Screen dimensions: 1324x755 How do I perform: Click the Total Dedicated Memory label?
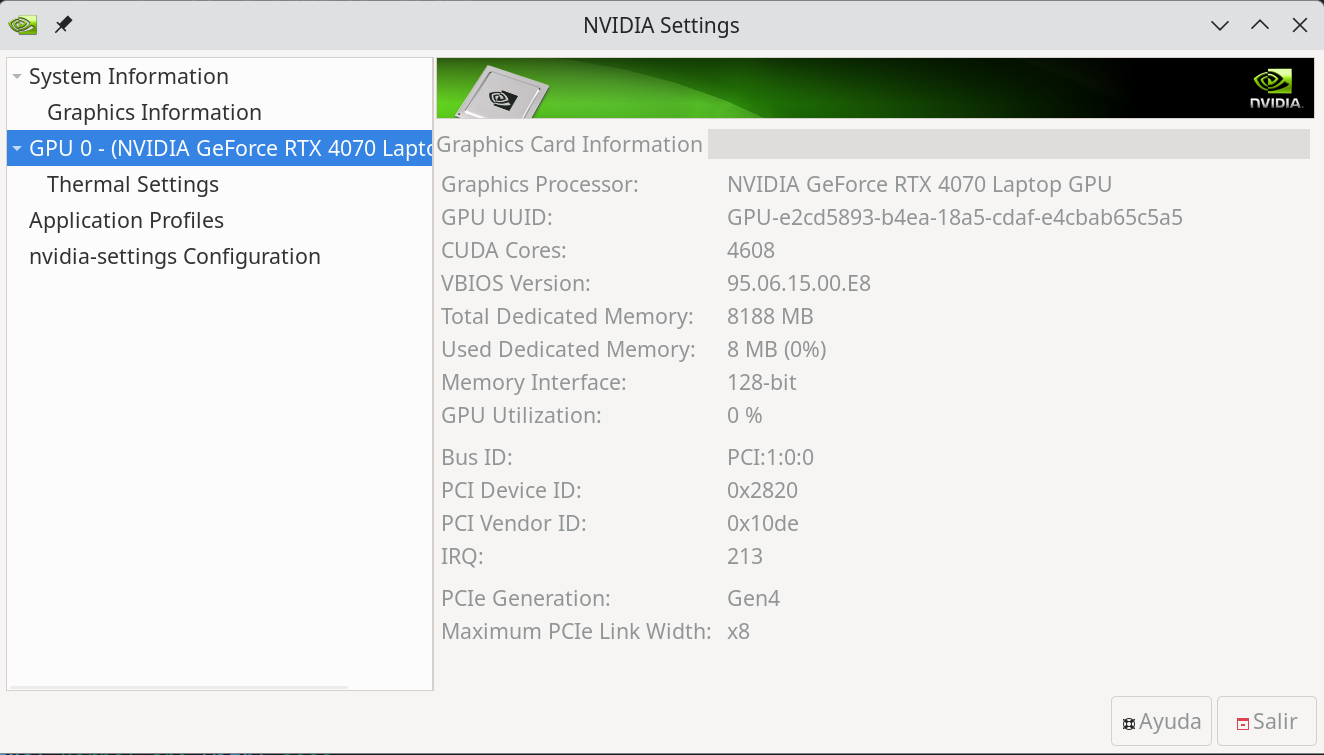pyautogui.click(x=567, y=316)
